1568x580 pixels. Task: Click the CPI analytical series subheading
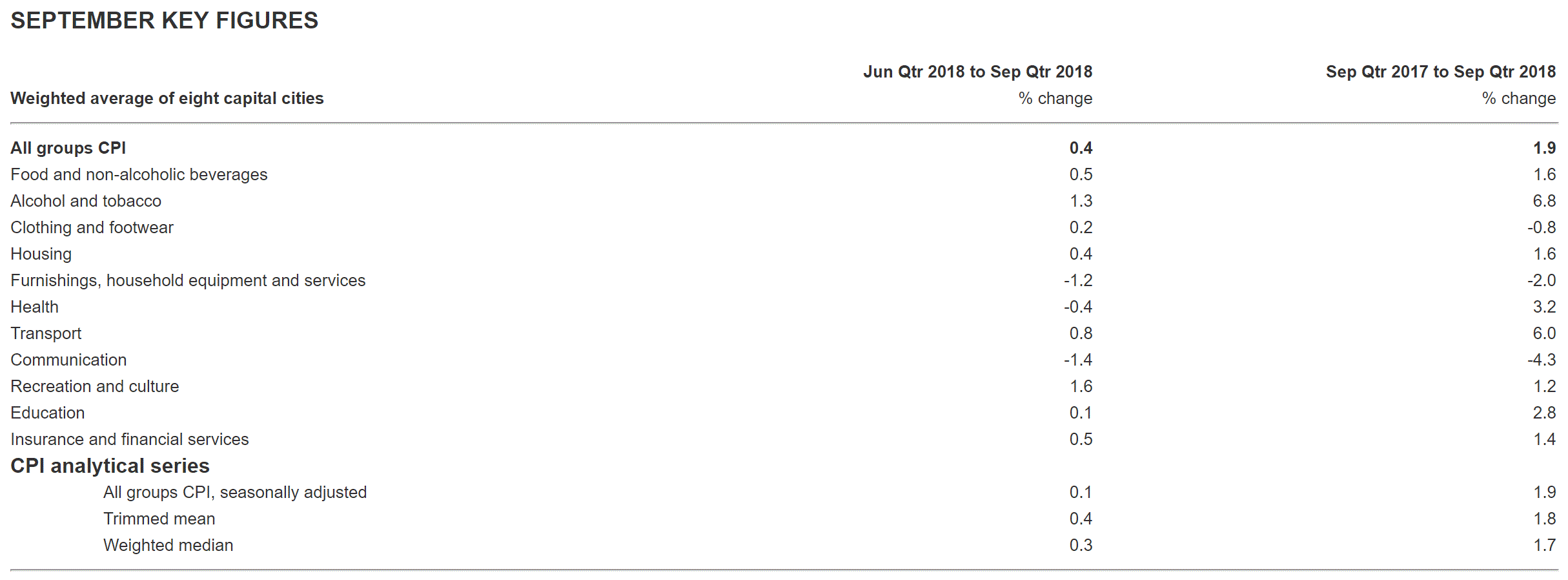110,466
